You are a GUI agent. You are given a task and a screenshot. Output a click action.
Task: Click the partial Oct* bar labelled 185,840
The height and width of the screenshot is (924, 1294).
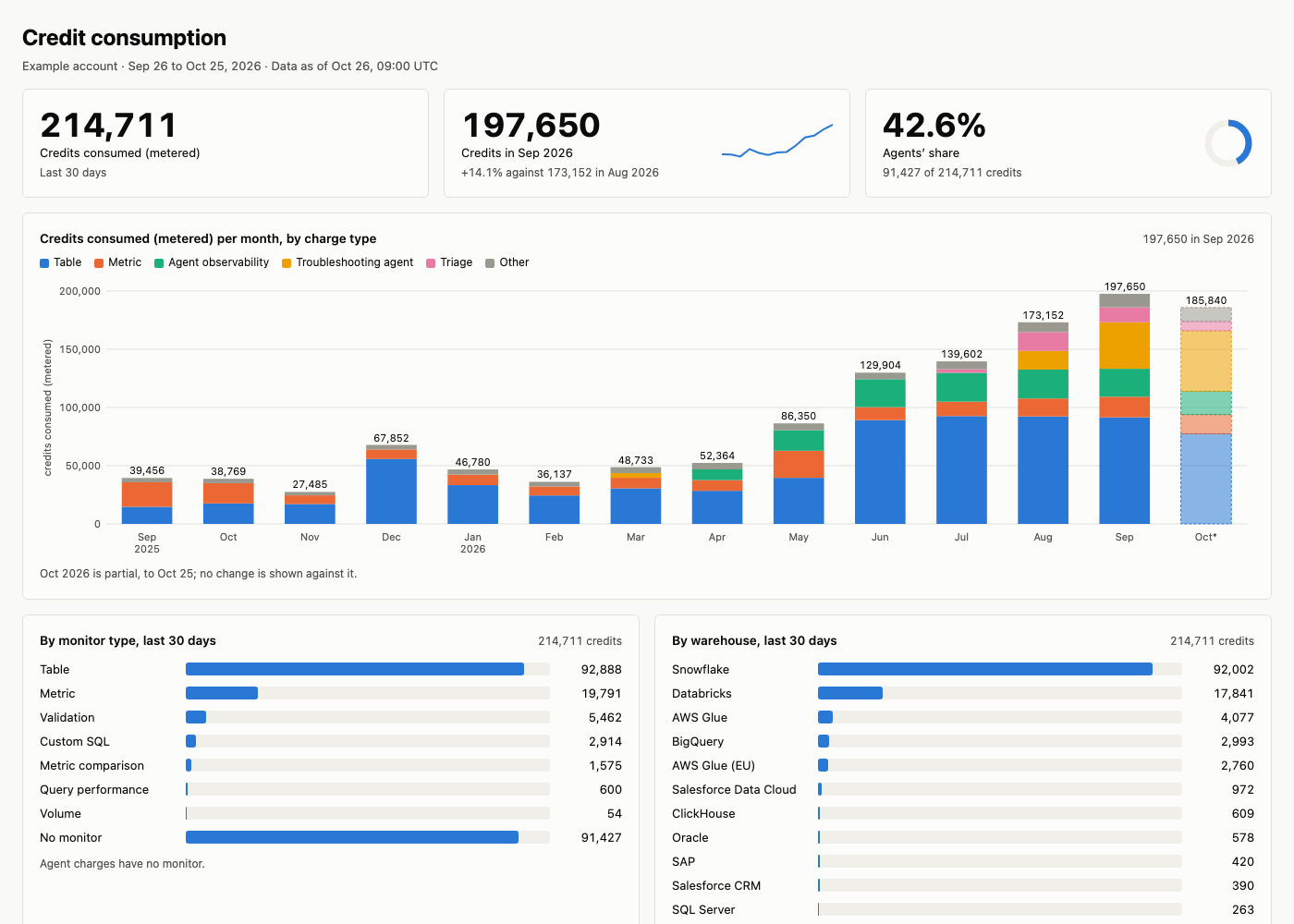(1206, 416)
